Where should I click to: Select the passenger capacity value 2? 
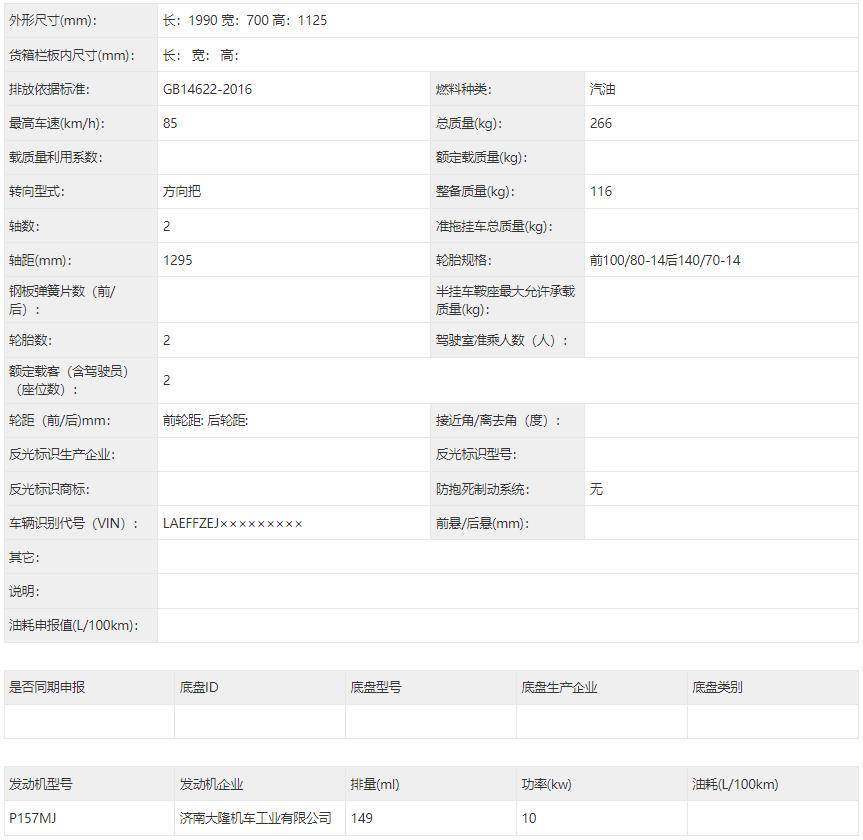(x=165, y=380)
